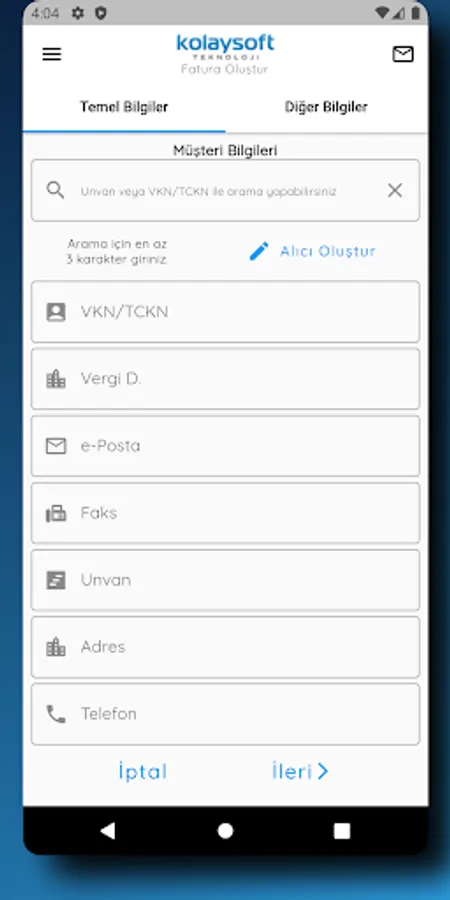Screen dimensions: 450x900
Task: Select the Temel Bilgiler tab
Action: click(x=124, y=107)
